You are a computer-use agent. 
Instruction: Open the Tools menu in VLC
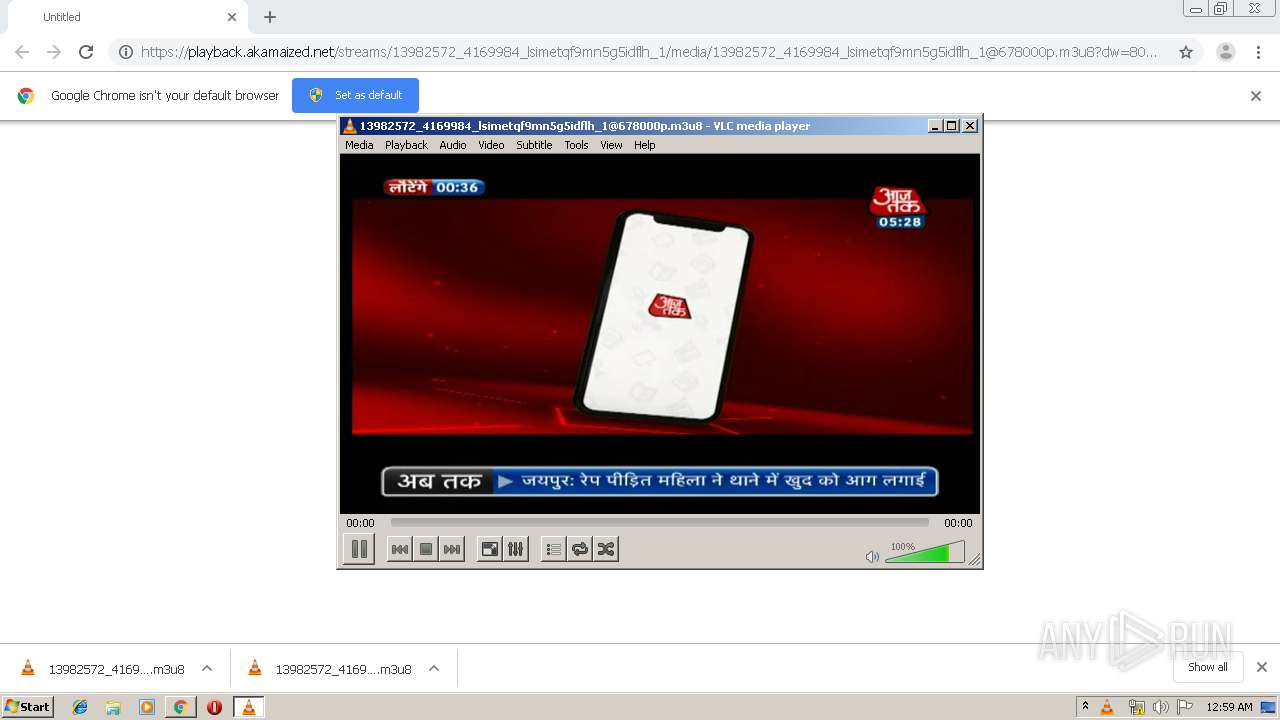(576, 145)
